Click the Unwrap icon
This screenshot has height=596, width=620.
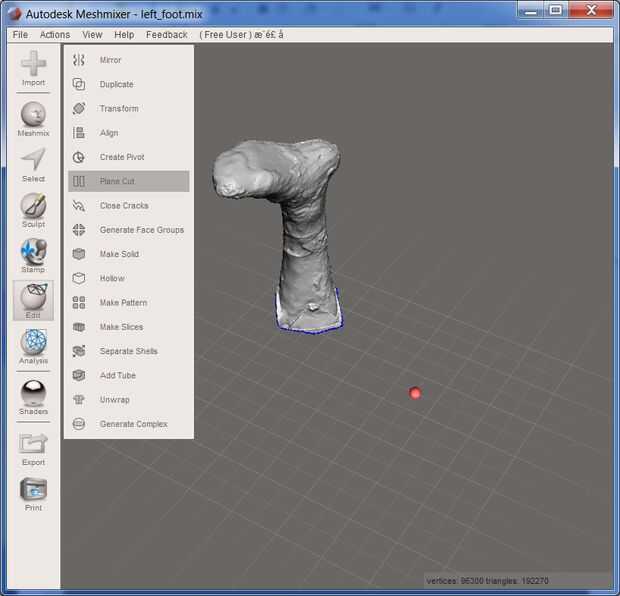(79, 399)
